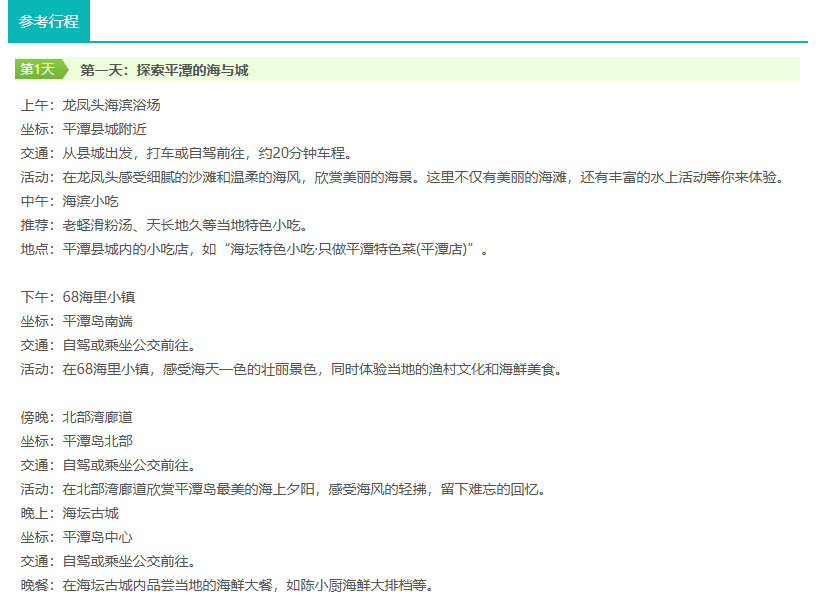The image size is (831, 601).
Task: Click the 交通 line under 海坛古城
Action: [x=109, y=561]
